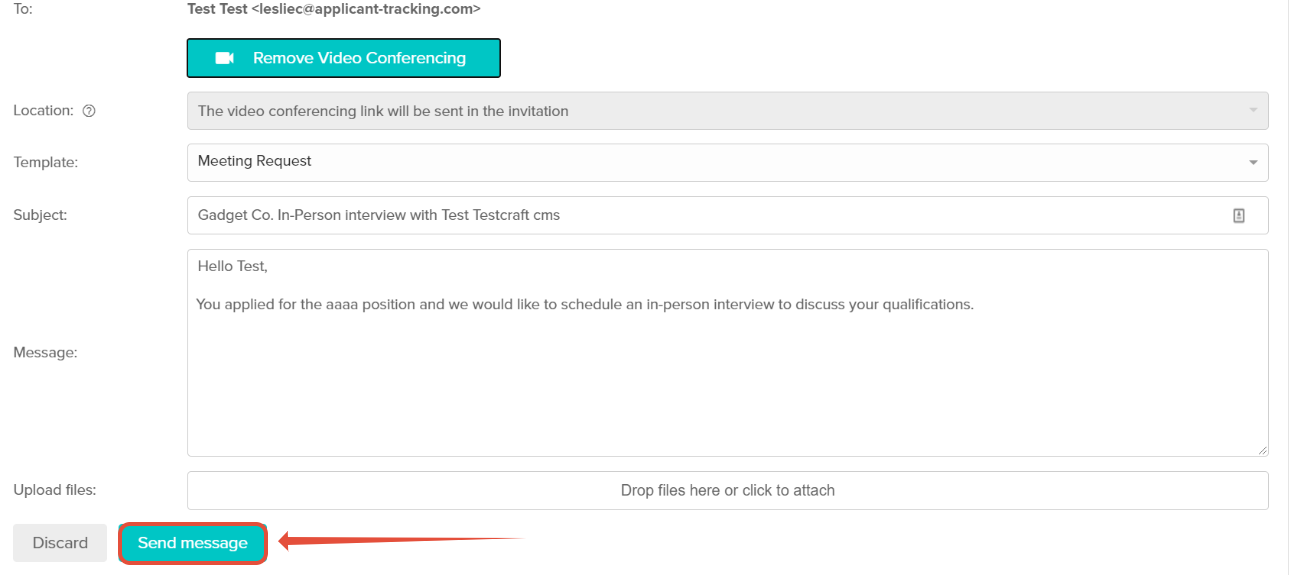Click the 'Location:' label
Image resolution: width=1291 pixels, height=575 pixels.
(43, 111)
